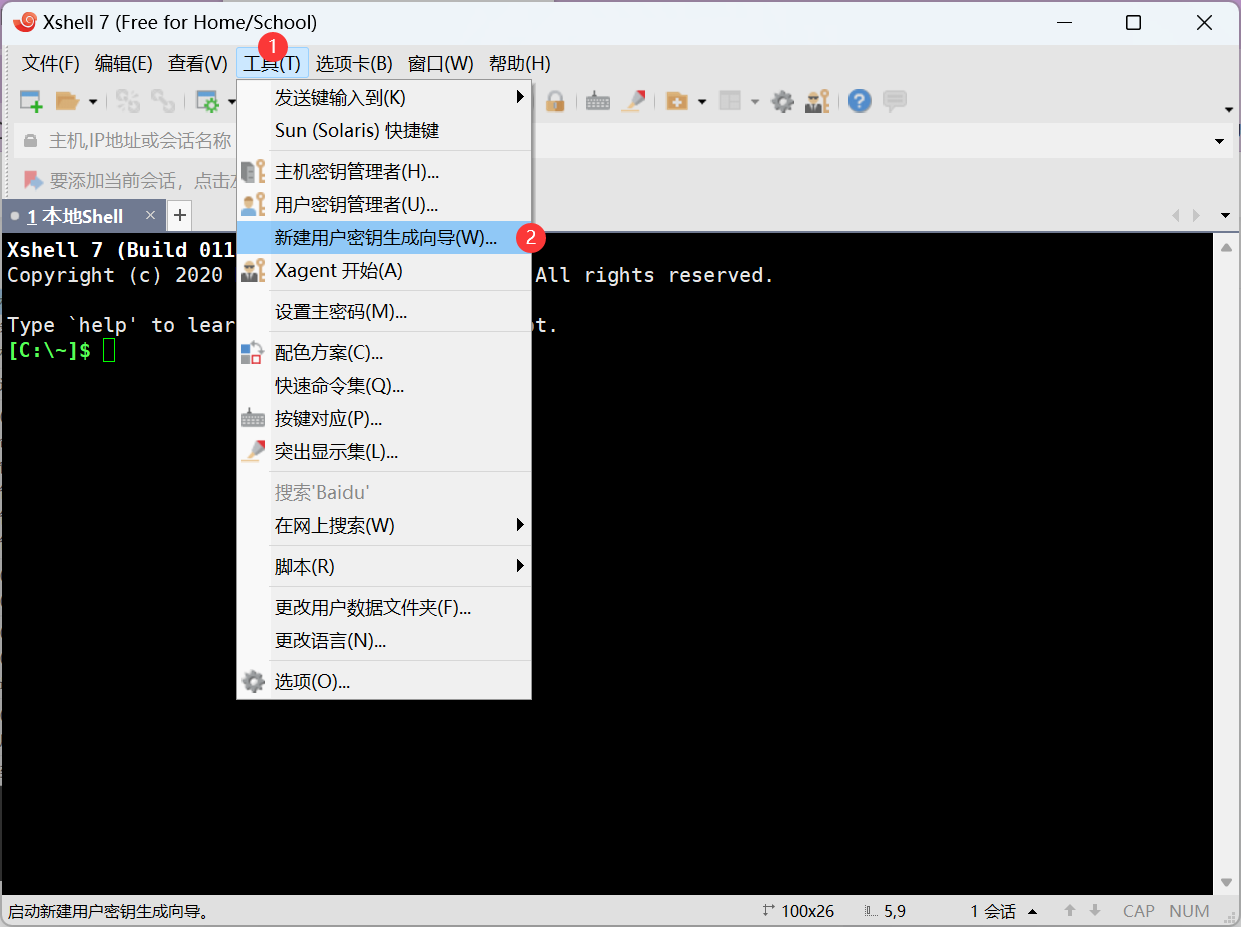The width and height of the screenshot is (1241, 927).
Task: Click the lock screen padlock icon
Action: point(555,101)
